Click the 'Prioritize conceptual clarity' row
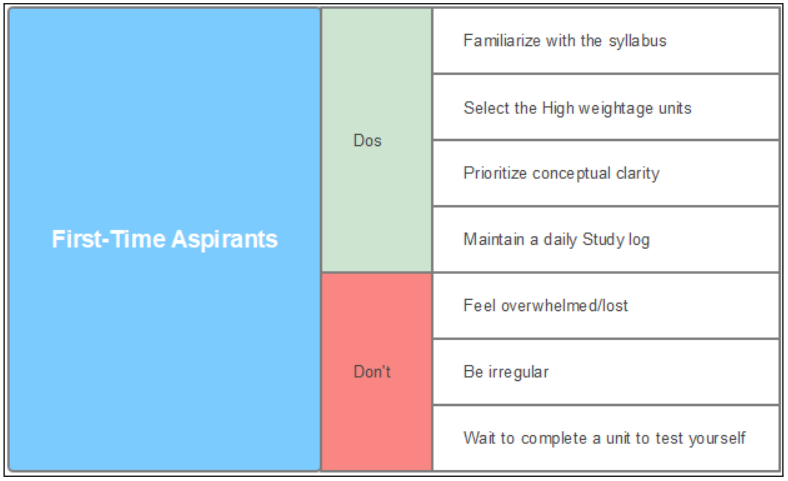The width and height of the screenshot is (788, 481). 605,174
